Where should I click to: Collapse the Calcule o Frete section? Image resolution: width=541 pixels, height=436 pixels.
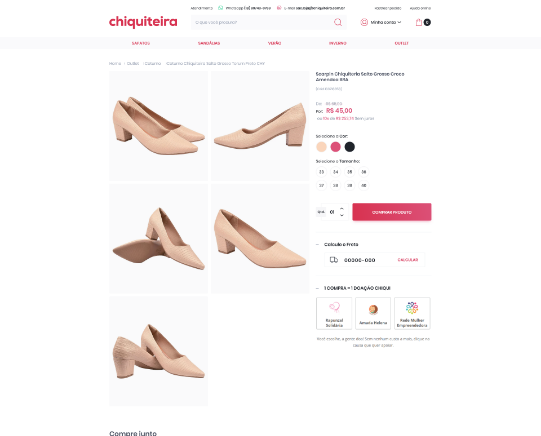click(317, 244)
